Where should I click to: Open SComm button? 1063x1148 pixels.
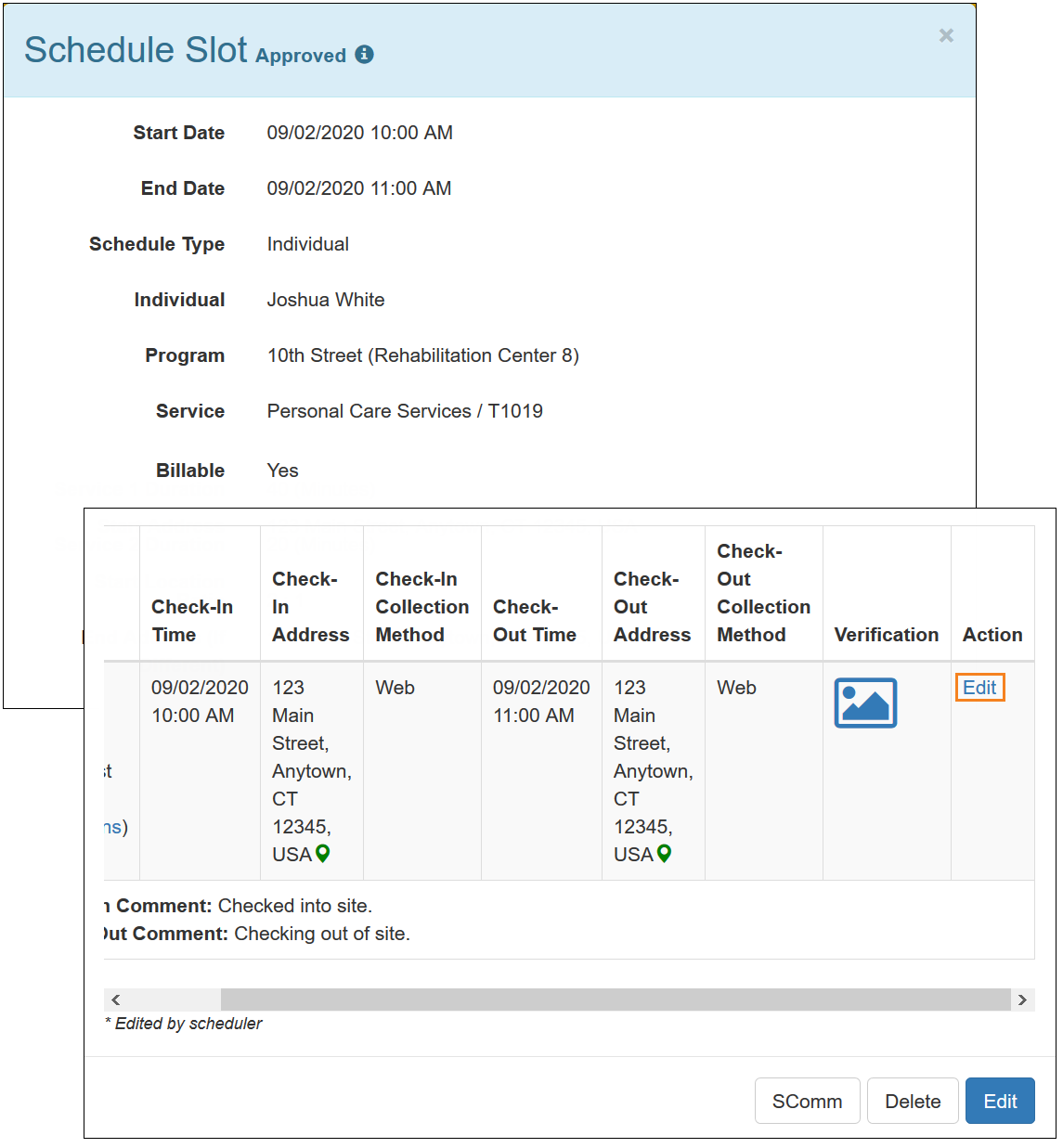pos(807,1101)
